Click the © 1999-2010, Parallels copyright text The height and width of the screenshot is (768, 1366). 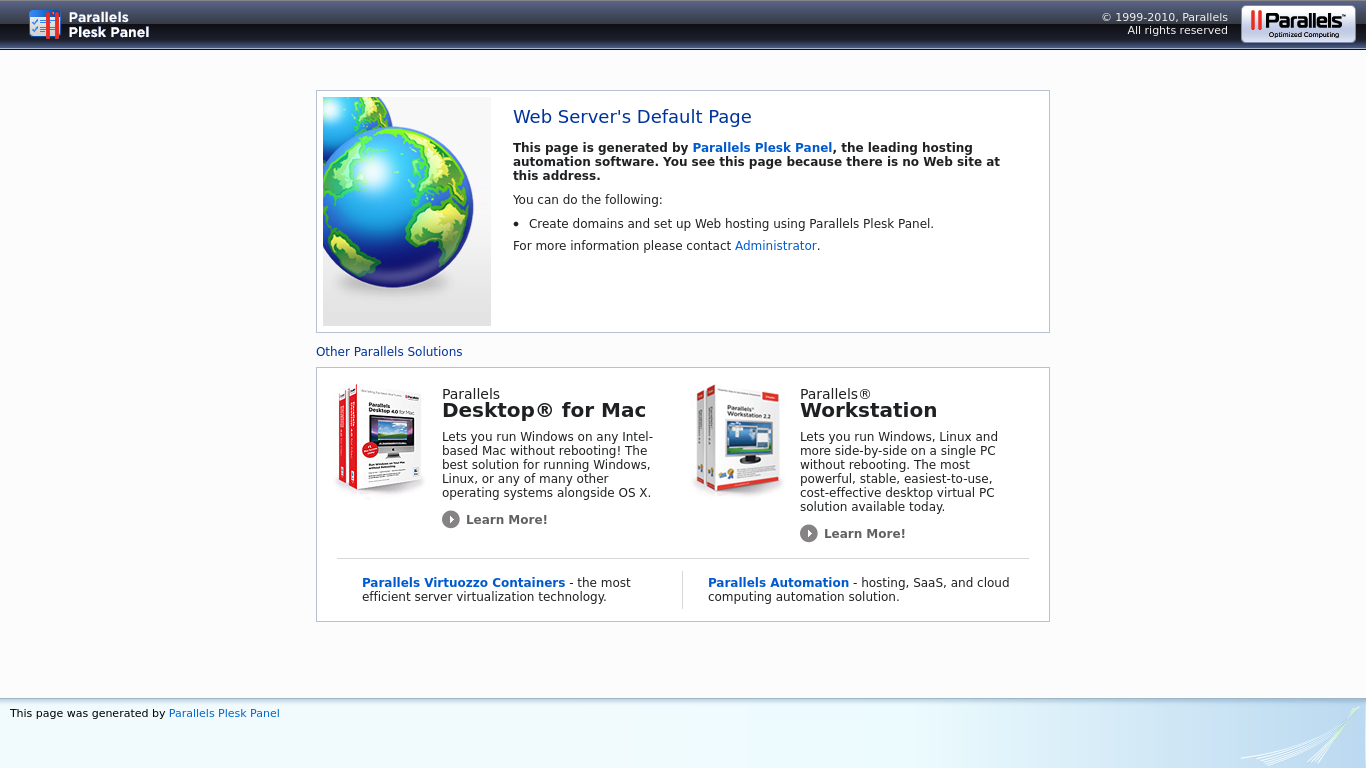[x=1164, y=17]
